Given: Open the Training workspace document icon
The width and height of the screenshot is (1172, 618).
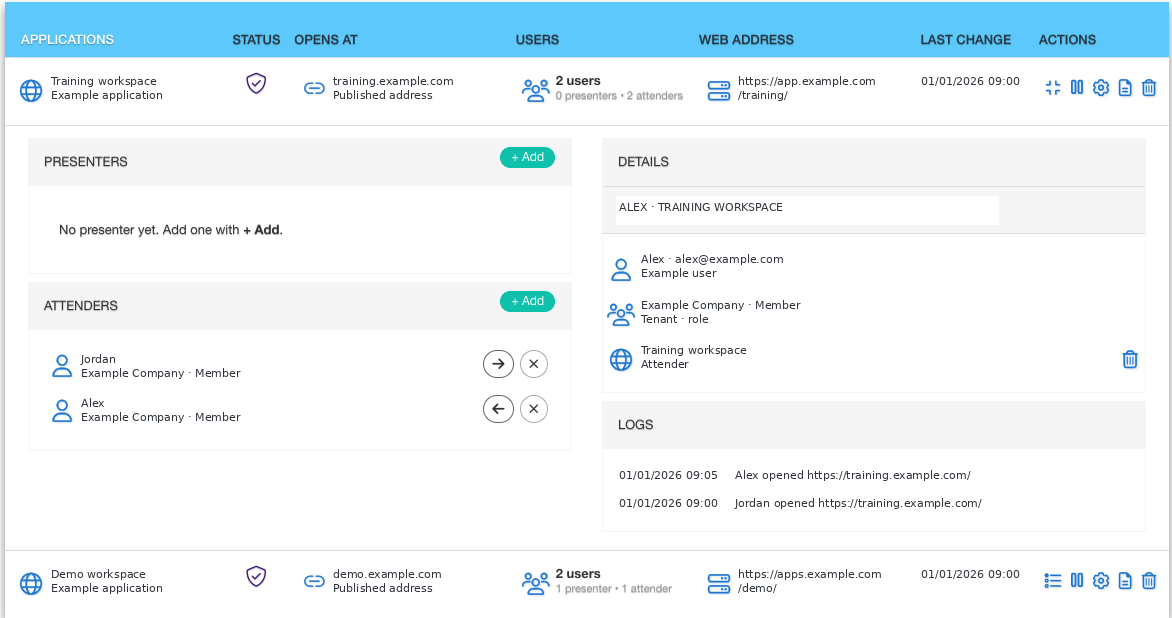Looking at the screenshot, I should [x=1125, y=88].
